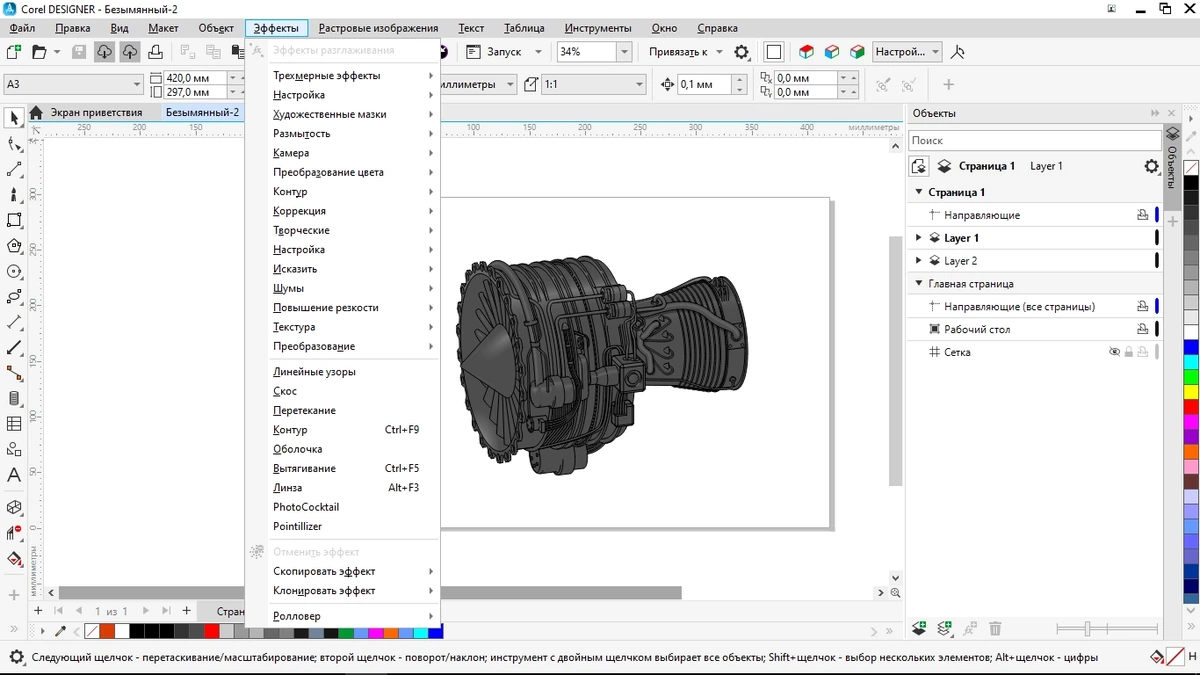Select the polygon tool in toolbox
The height and width of the screenshot is (675, 1200).
click(x=14, y=246)
